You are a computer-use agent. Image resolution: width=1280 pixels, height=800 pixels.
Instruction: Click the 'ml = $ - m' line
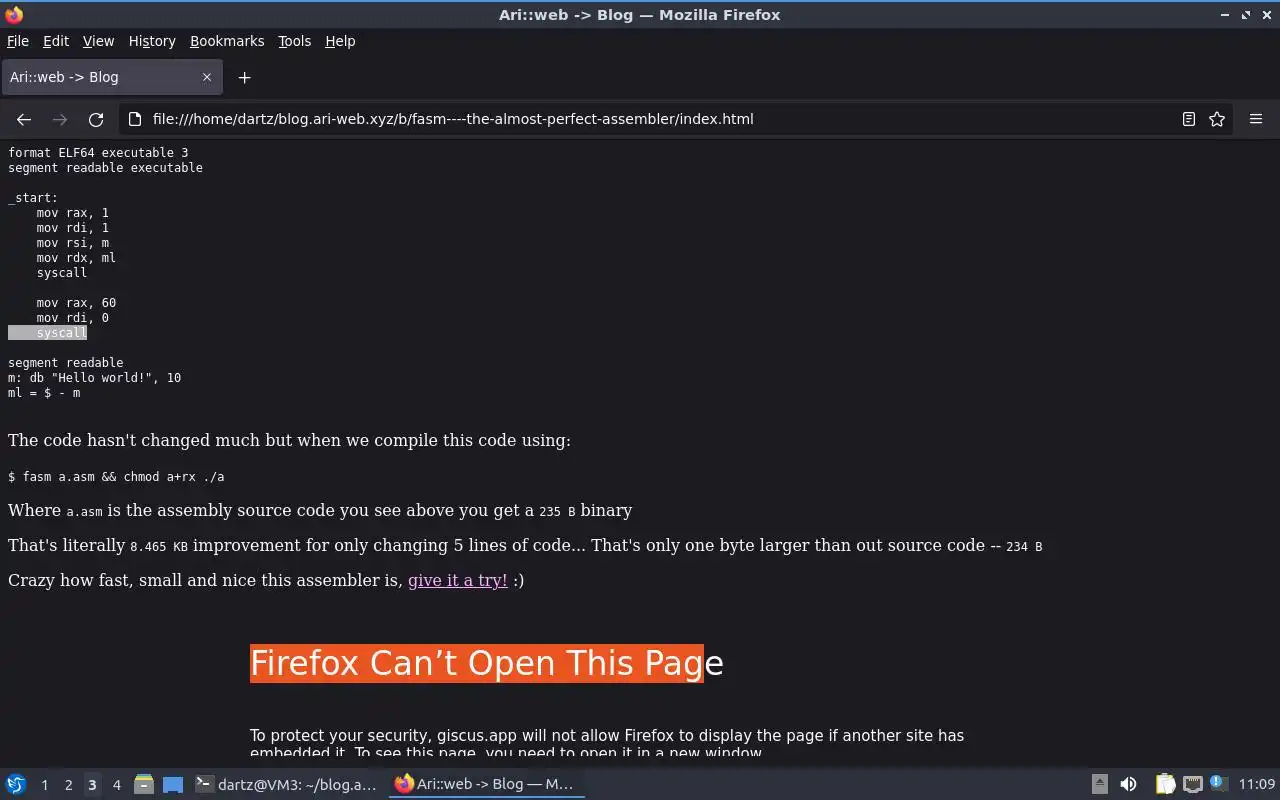click(x=44, y=393)
